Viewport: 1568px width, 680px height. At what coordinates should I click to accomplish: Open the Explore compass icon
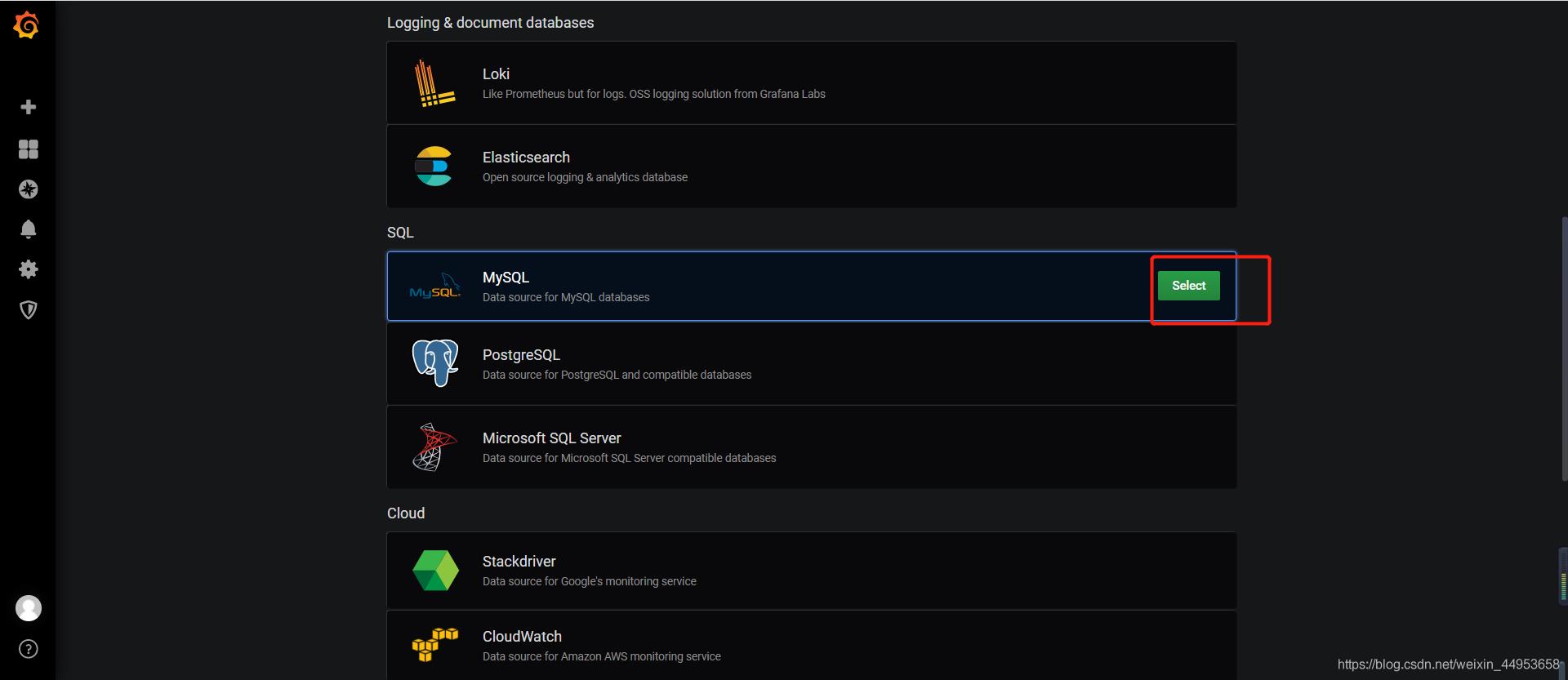(x=28, y=189)
